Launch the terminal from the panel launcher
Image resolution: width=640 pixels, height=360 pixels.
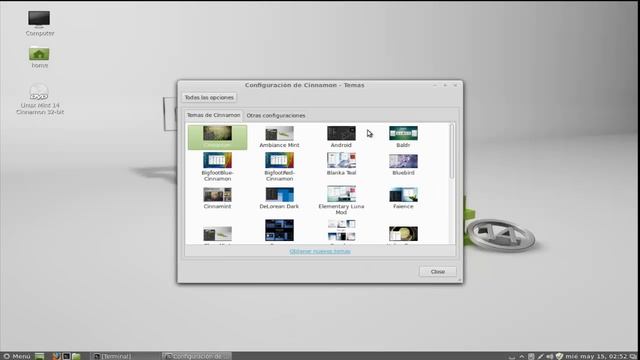point(66,356)
